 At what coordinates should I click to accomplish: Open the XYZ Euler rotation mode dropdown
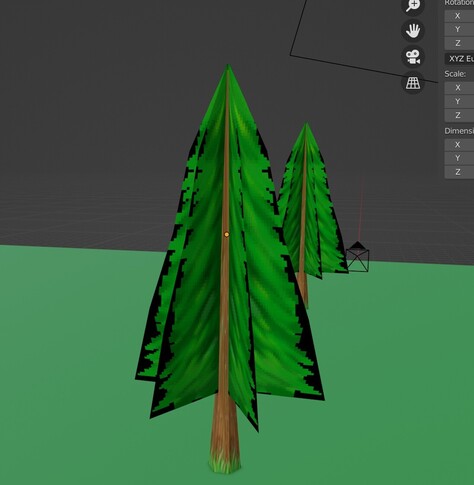(x=459, y=59)
